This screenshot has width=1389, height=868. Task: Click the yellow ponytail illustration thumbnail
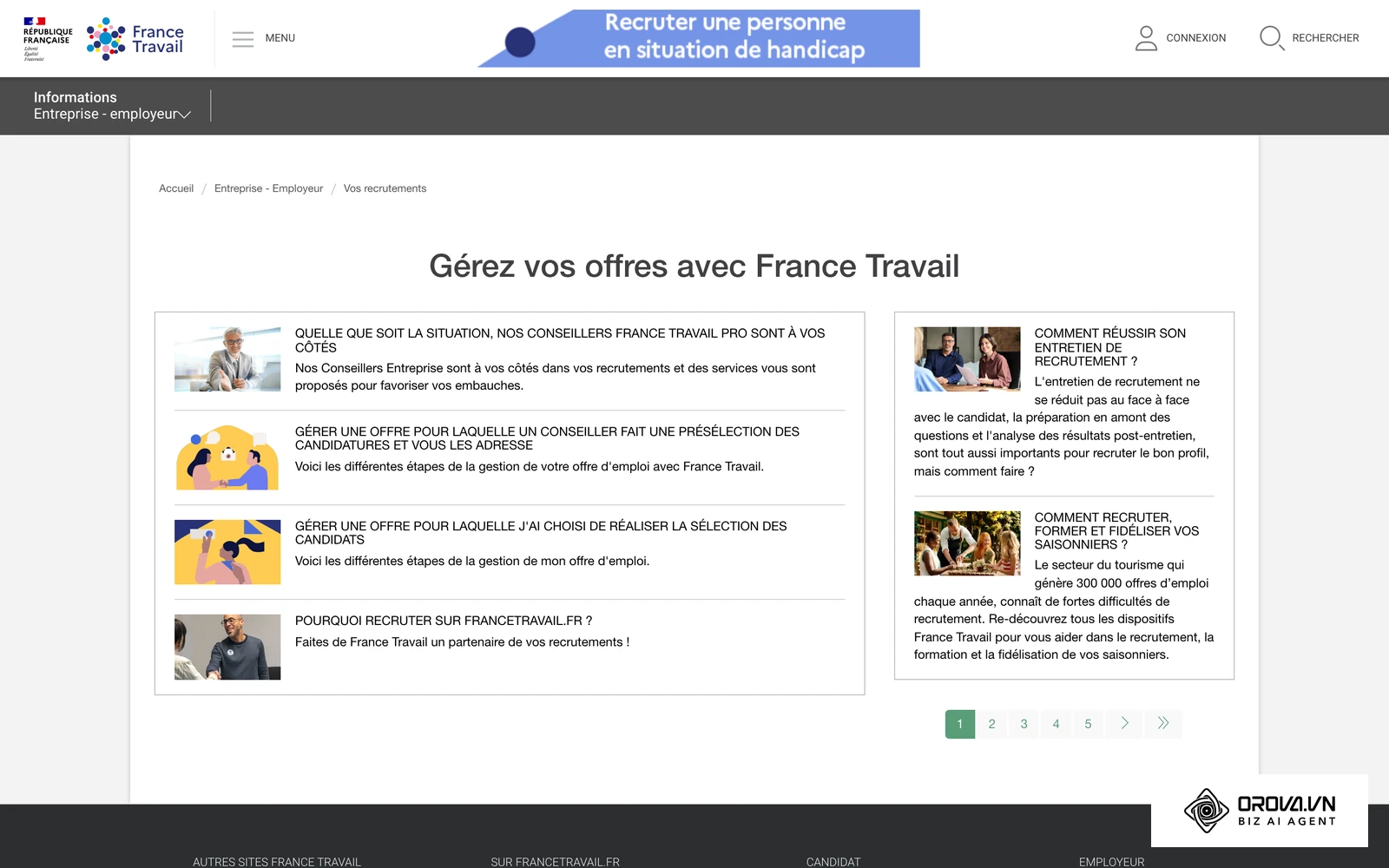[227, 552]
